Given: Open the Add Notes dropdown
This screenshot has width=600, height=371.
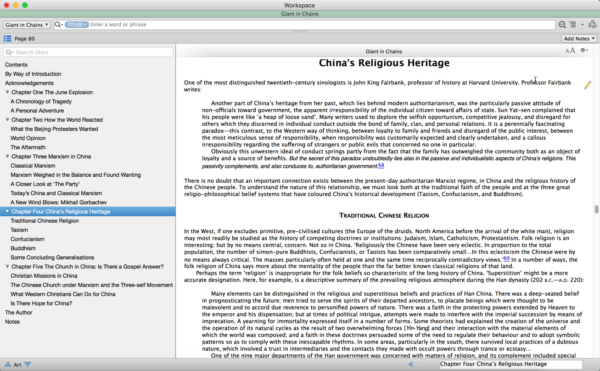Looking at the screenshot, I should [x=579, y=39].
